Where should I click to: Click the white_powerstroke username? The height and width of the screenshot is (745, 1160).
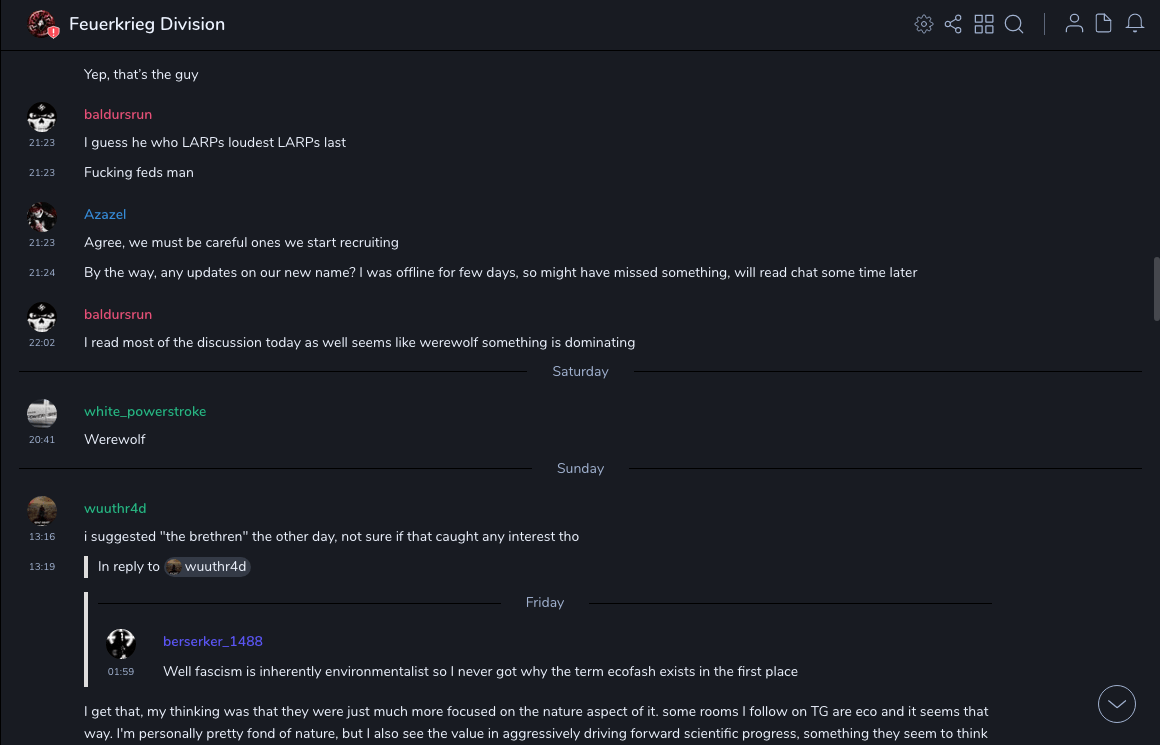145,411
